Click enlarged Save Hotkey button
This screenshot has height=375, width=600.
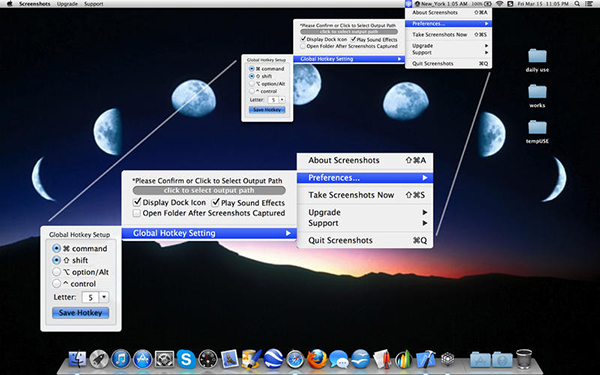tap(80, 313)
